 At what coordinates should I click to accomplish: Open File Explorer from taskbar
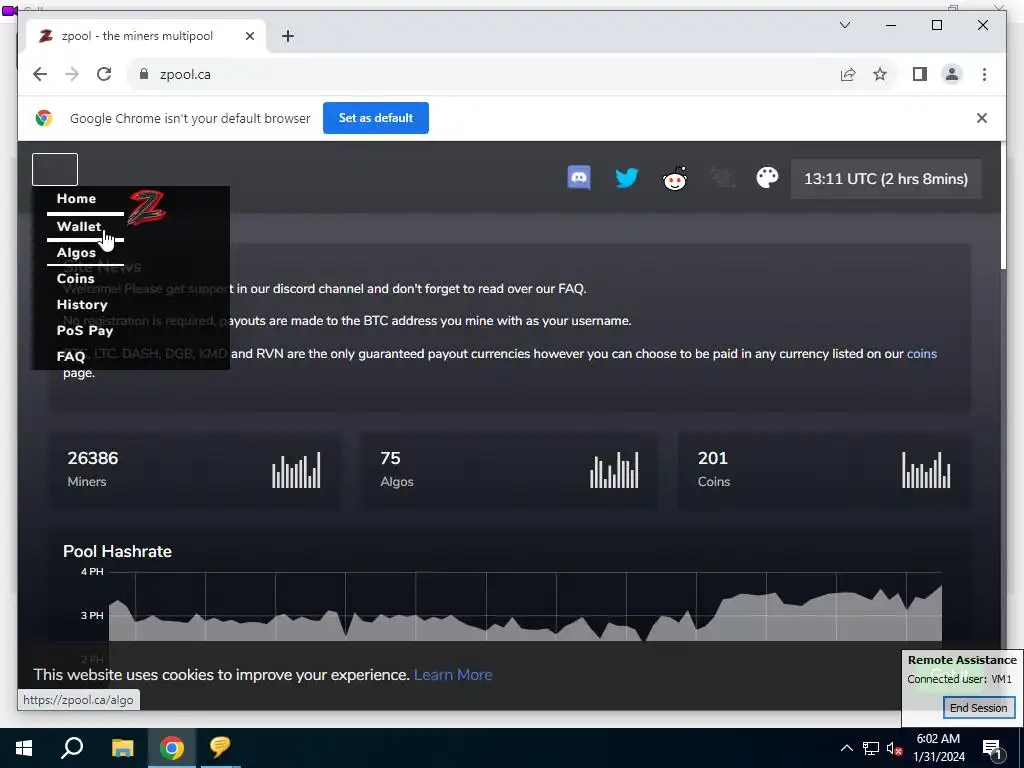[122, 748]
